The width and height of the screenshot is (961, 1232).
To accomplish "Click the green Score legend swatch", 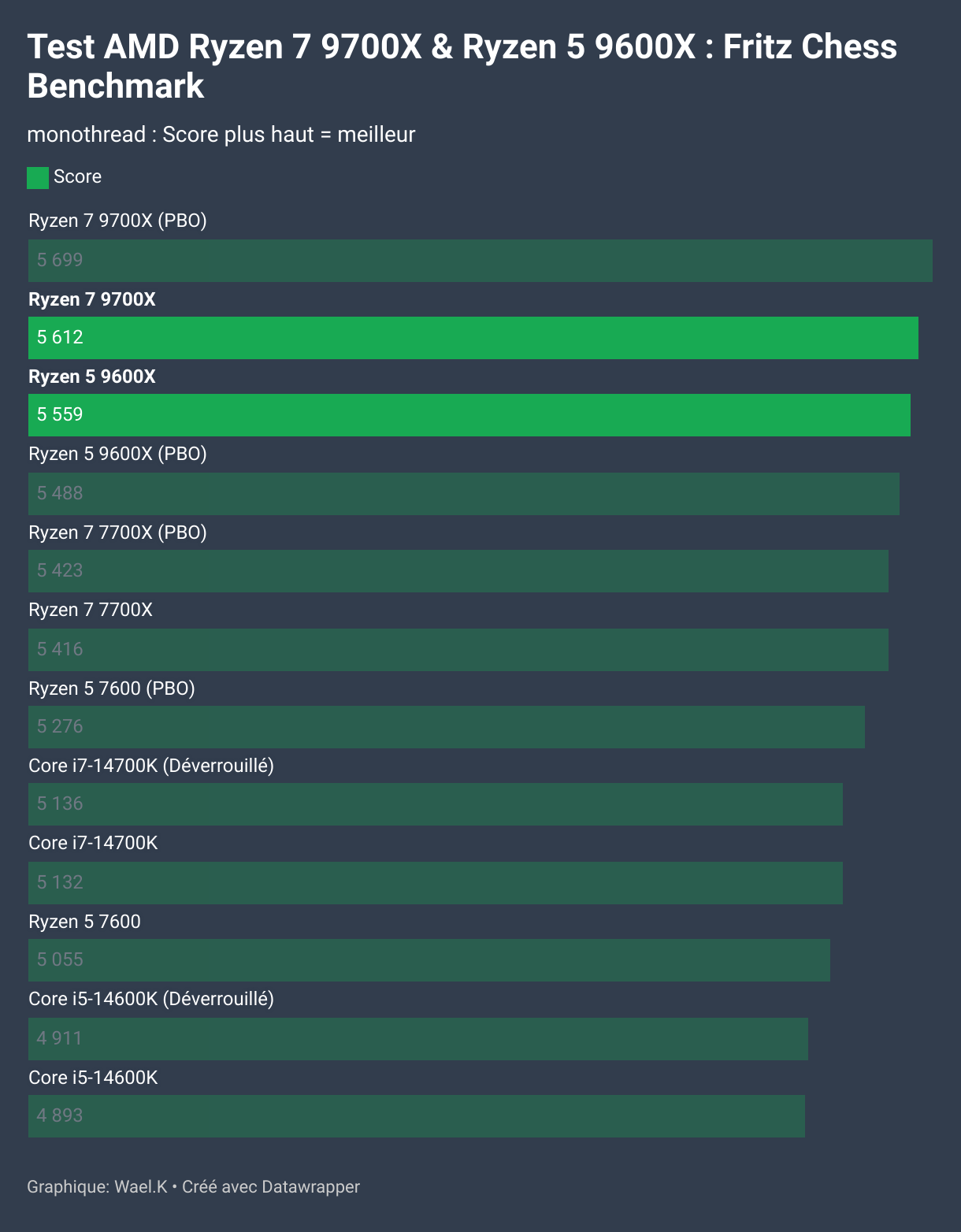I will [x=37, y=178].
